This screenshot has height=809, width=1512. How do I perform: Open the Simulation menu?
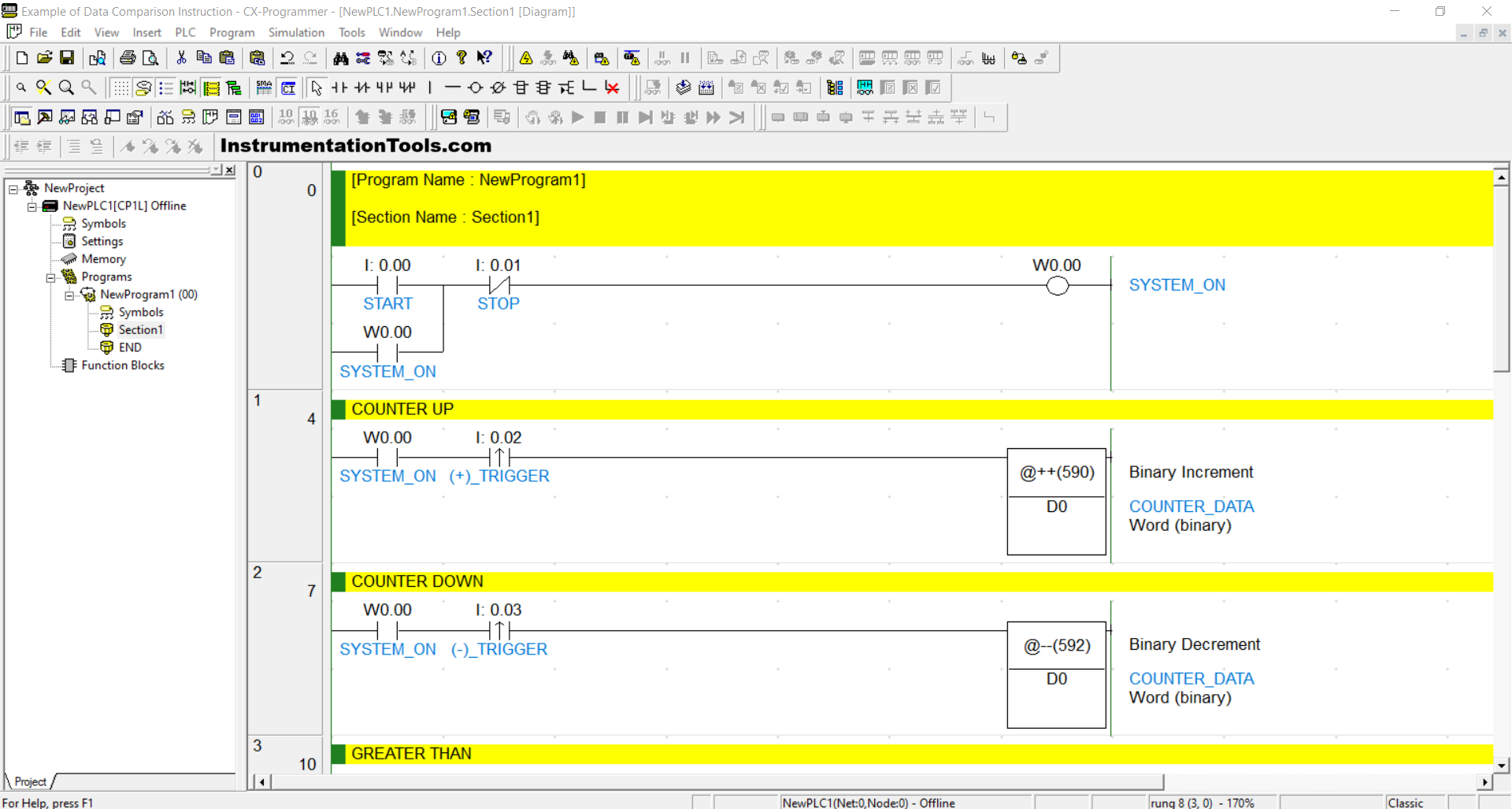pyautogui.click(x=296, y=32)
